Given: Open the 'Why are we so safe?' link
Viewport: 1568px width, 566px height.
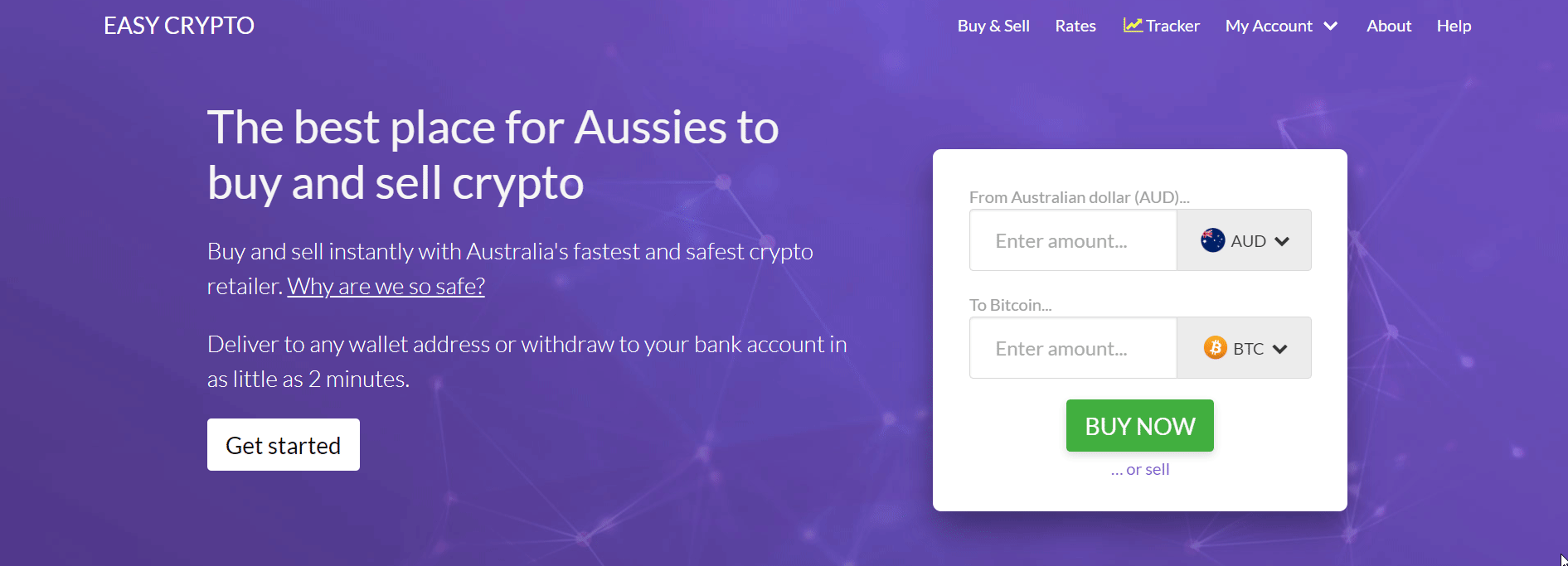Looking at the screenshot, I should click(x=385, y=286).
